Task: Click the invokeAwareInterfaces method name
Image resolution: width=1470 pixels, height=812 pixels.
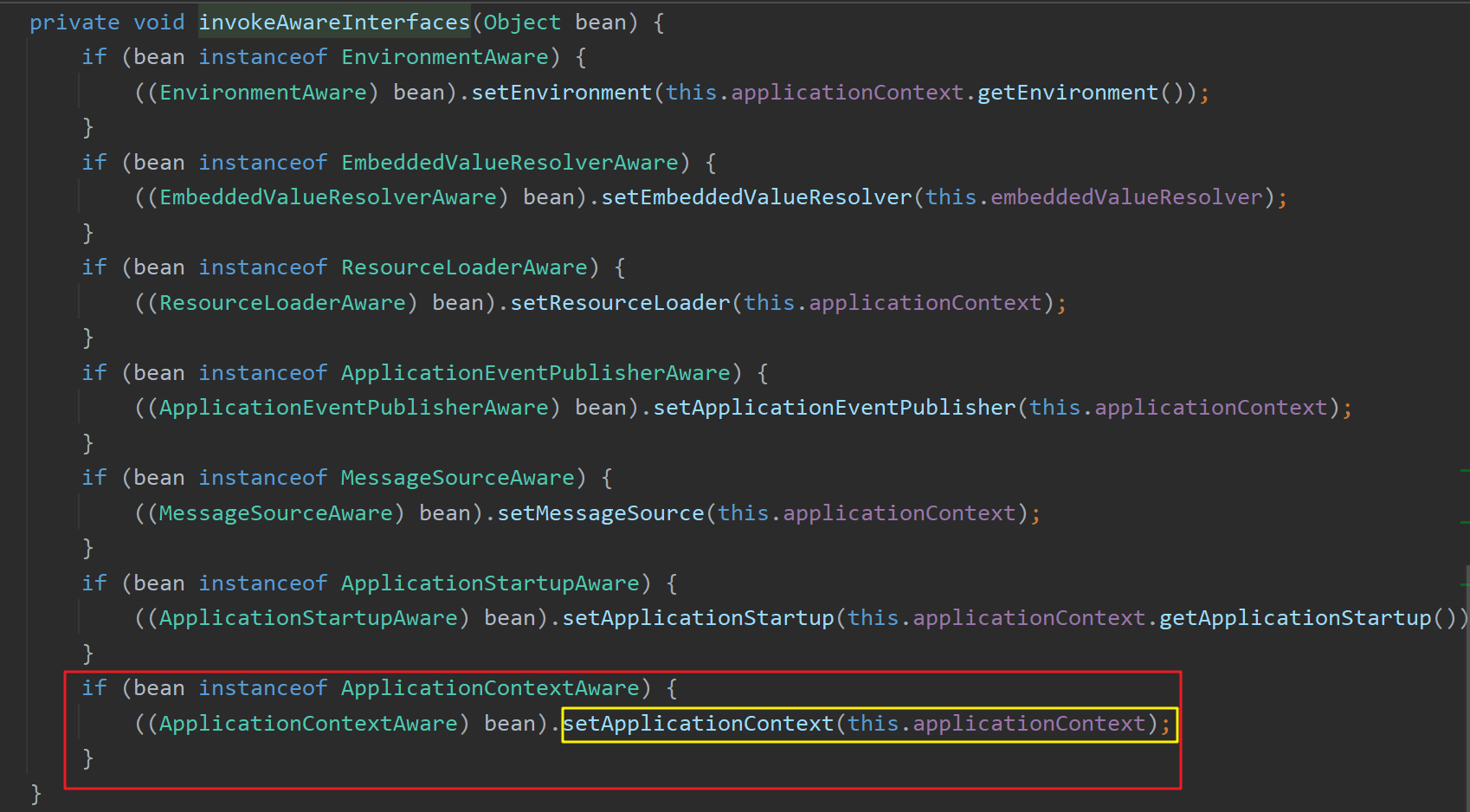Action: pos(334,23)
